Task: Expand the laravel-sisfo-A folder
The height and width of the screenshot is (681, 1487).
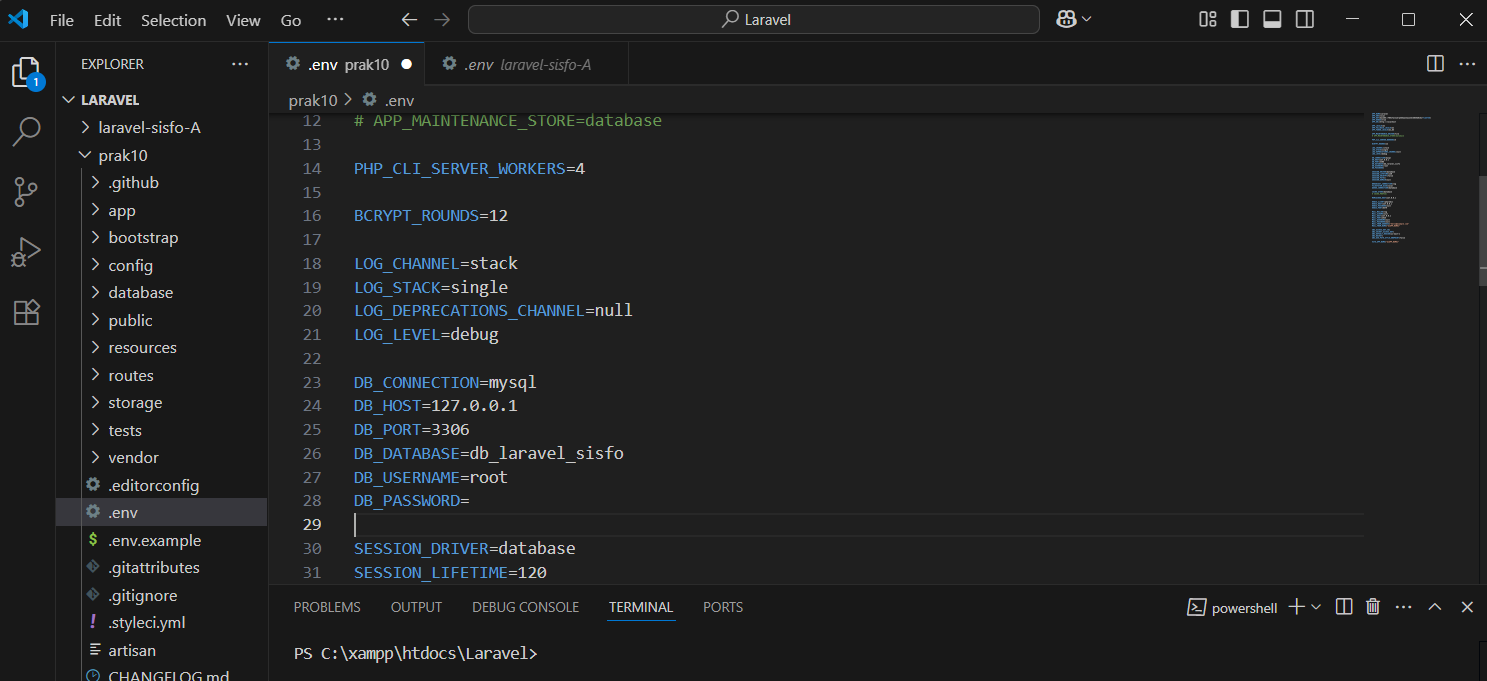Action: [x=149, y=128]
